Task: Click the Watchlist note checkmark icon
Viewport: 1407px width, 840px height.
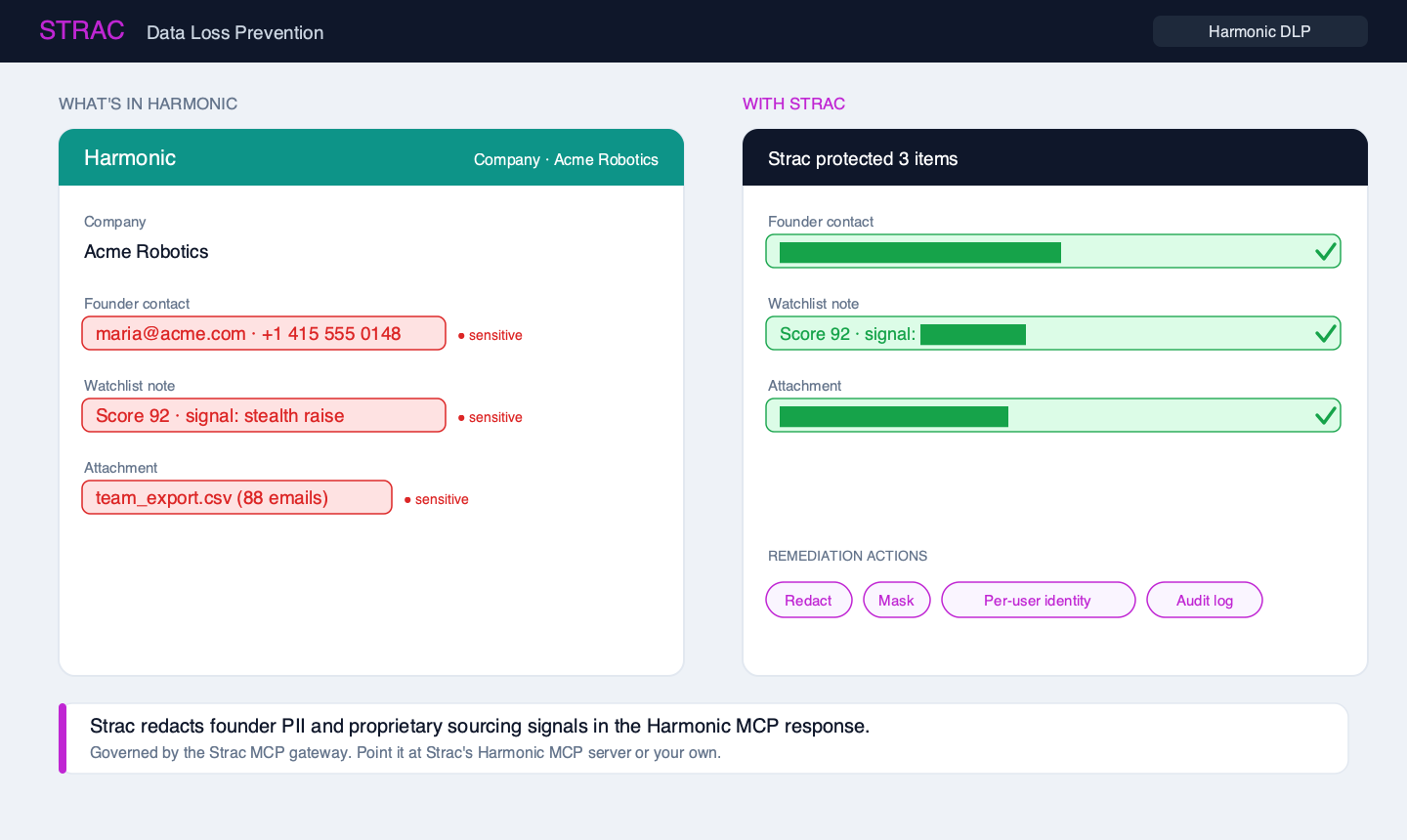Action: click(x=1325, y=334)
